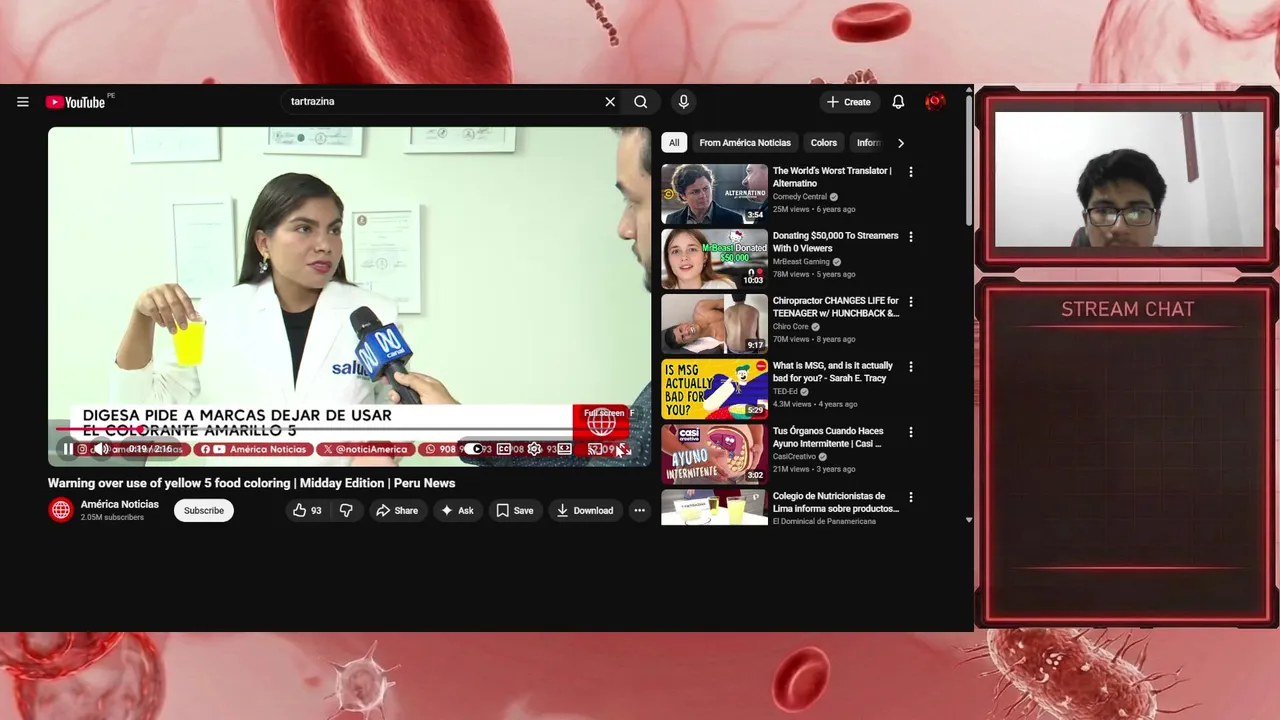Show more filter chips with the right arrow
This screenshot has width=1280, height=720.
(x=901, y=143)
